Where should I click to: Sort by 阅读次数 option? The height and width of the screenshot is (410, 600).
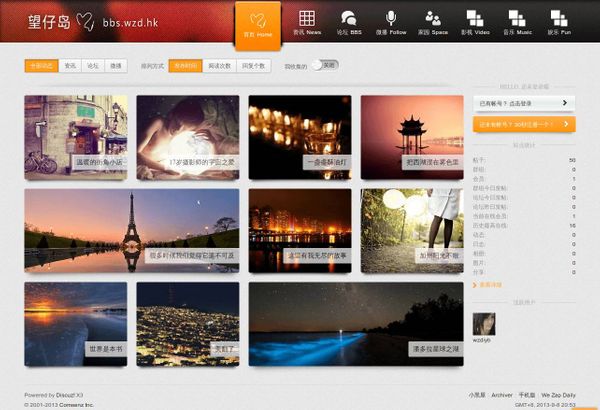point(220,66)
